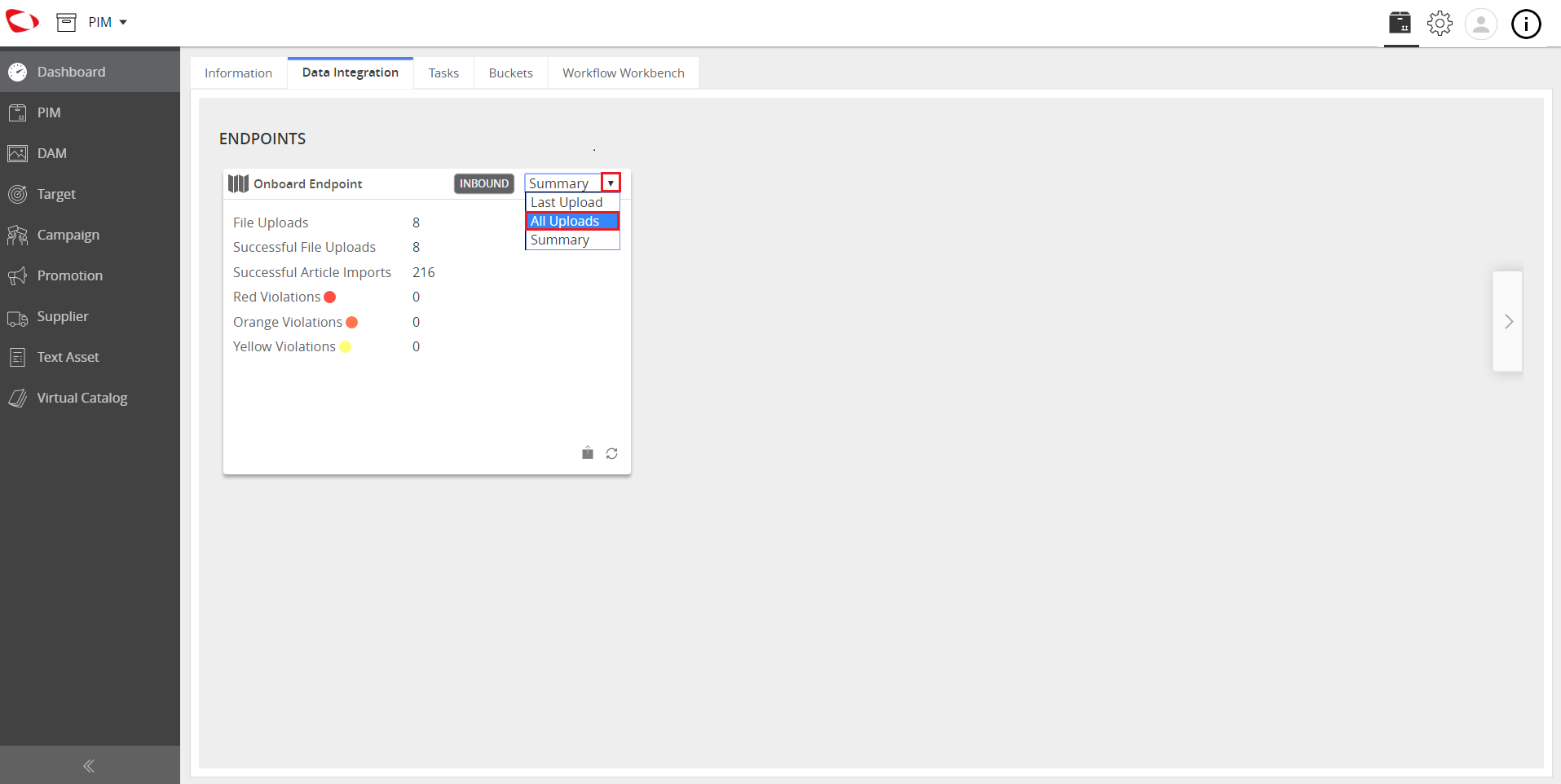Viewport: 1561px width, 784px height.
Task: Switch to the Workflow Workbench tab
Action: (624, 73)
